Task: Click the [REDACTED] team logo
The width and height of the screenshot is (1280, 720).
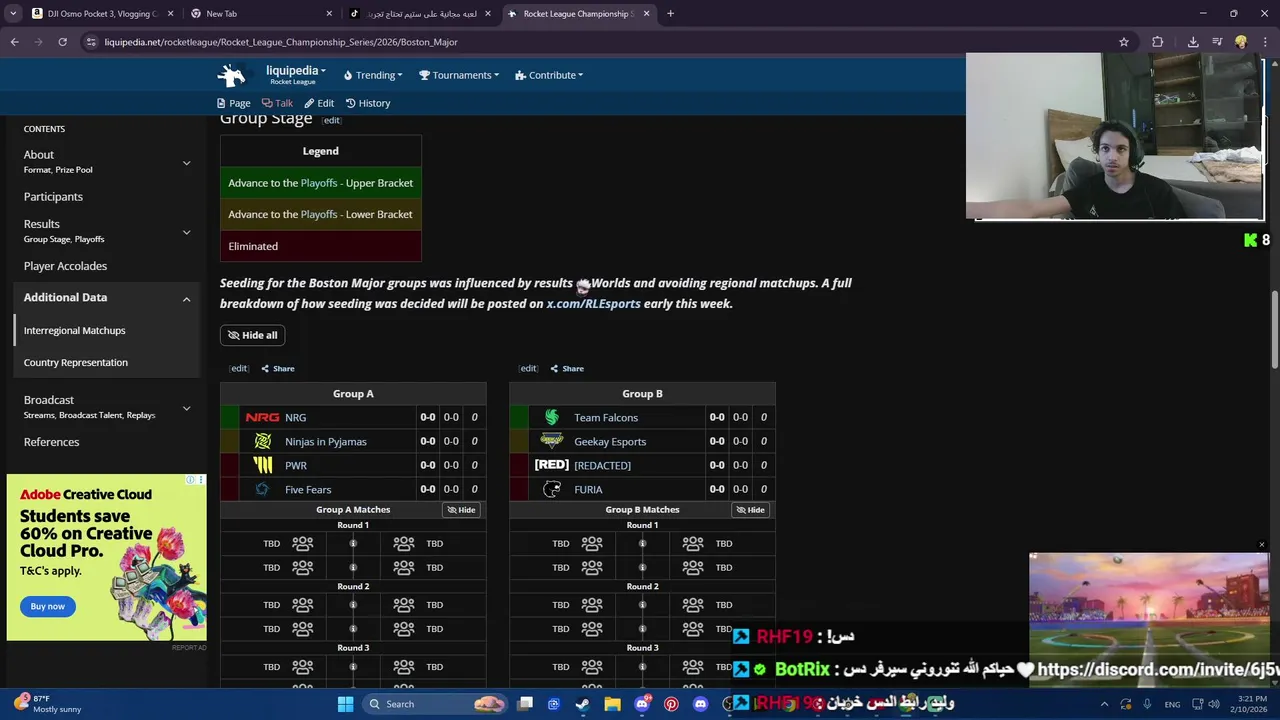Action: tap(551, 465)
